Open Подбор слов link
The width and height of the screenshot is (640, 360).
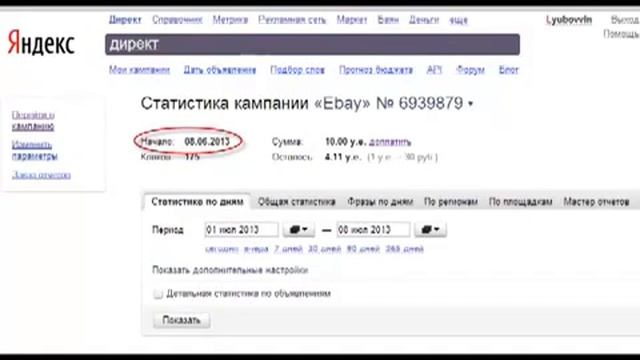click(297, 70)
